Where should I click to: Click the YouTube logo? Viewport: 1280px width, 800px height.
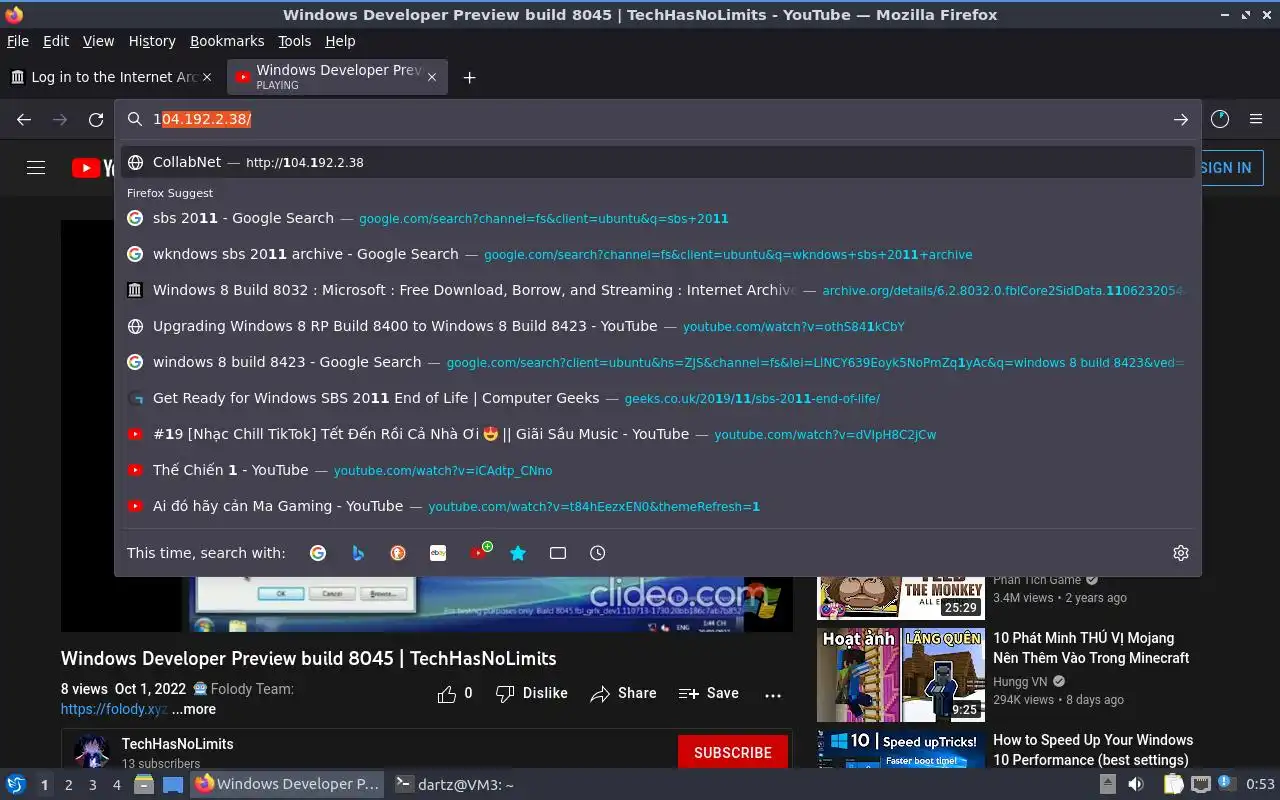tap(93, 168)
